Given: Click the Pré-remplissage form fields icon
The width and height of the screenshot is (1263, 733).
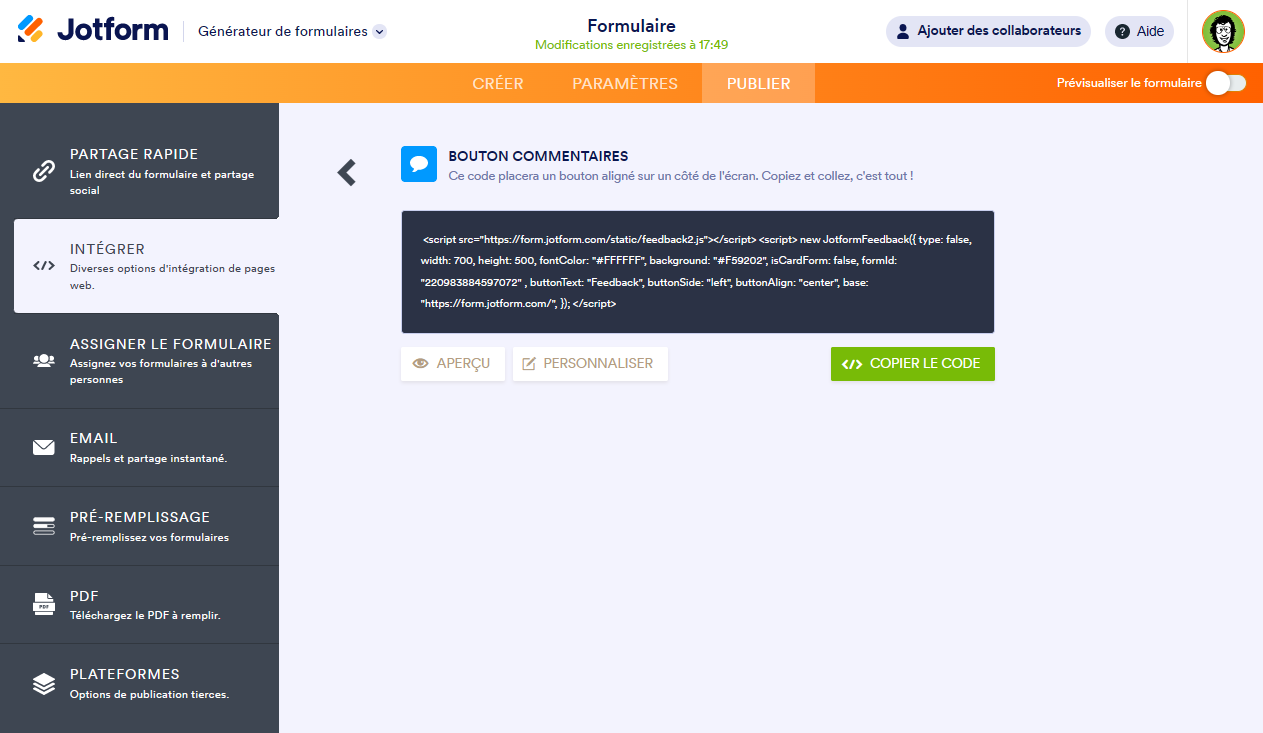Looking at the screenshot, I should tap(44, 526).
